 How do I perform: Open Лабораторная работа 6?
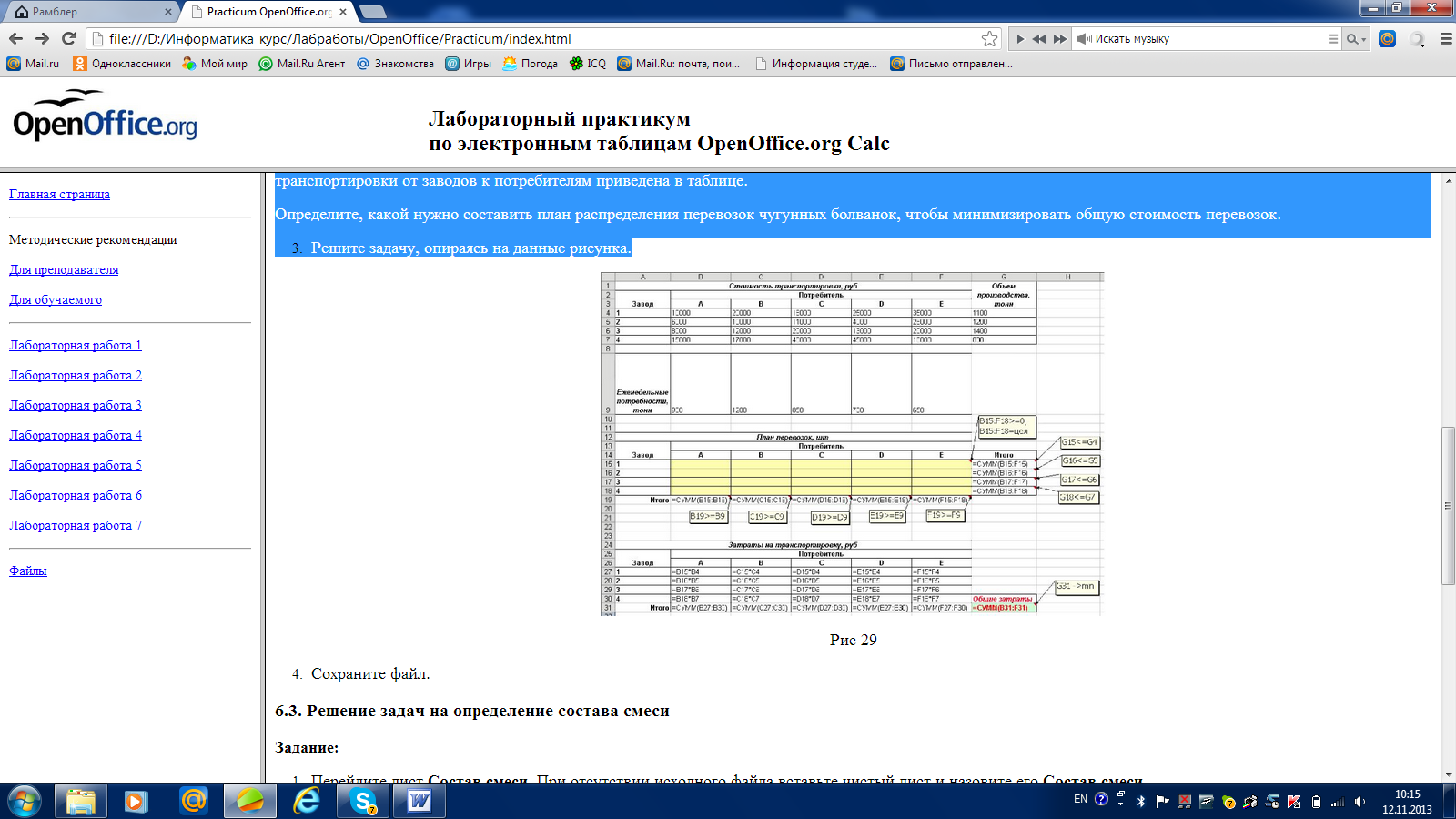pyautogui.click(x=76, y=495)
